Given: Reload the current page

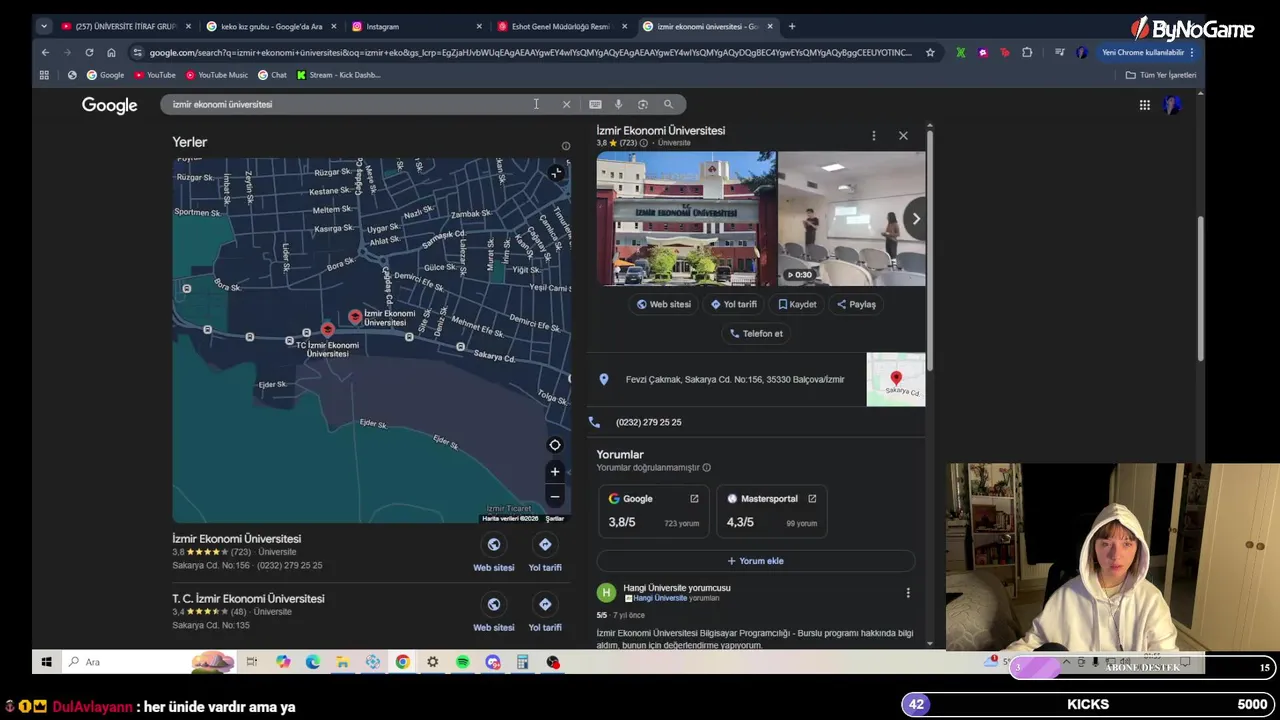Looking at the screenshot, I should (89, 52).
